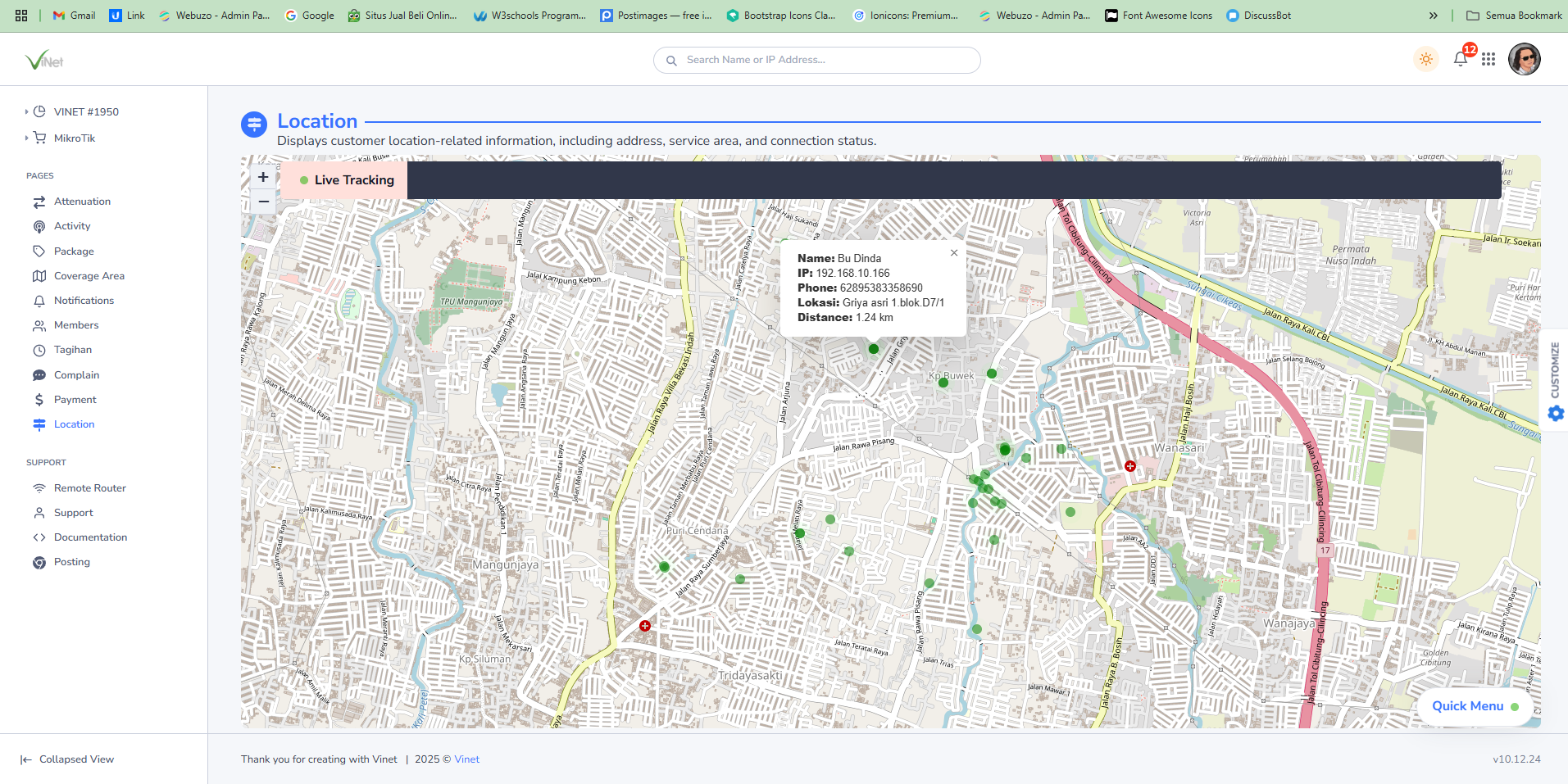
Task: Open Package page
Action: pos(74,252)
